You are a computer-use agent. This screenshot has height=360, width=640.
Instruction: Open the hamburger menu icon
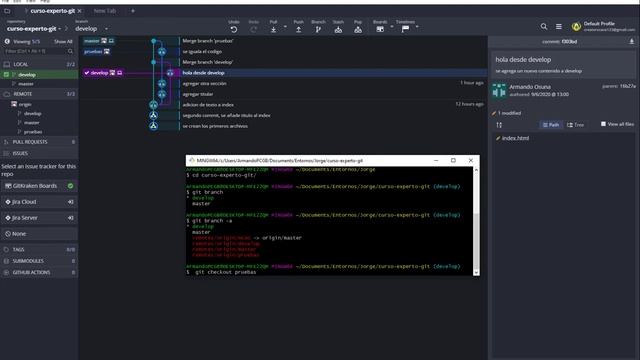(x=559, y=27)
